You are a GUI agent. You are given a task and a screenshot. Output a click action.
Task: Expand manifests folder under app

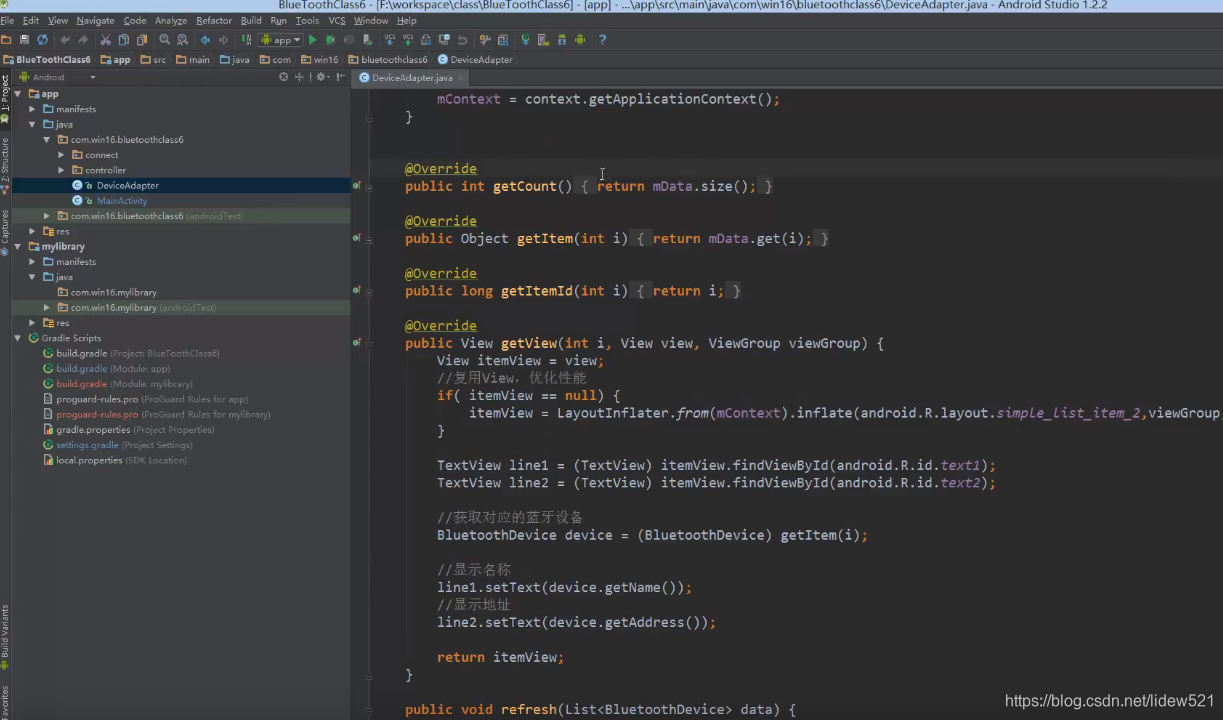pos(33,109)
